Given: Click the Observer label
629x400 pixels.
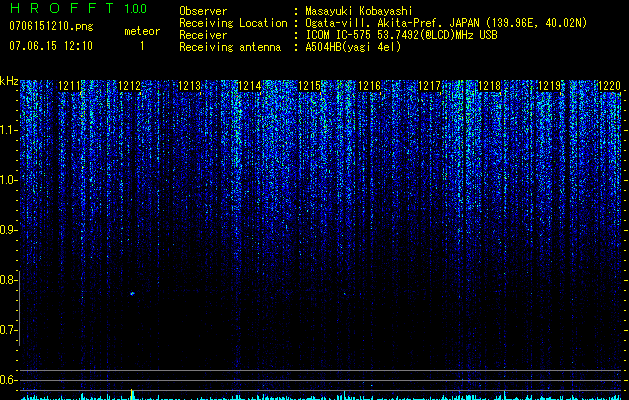Looking at the screenshot, I should (x=203, y=11).
